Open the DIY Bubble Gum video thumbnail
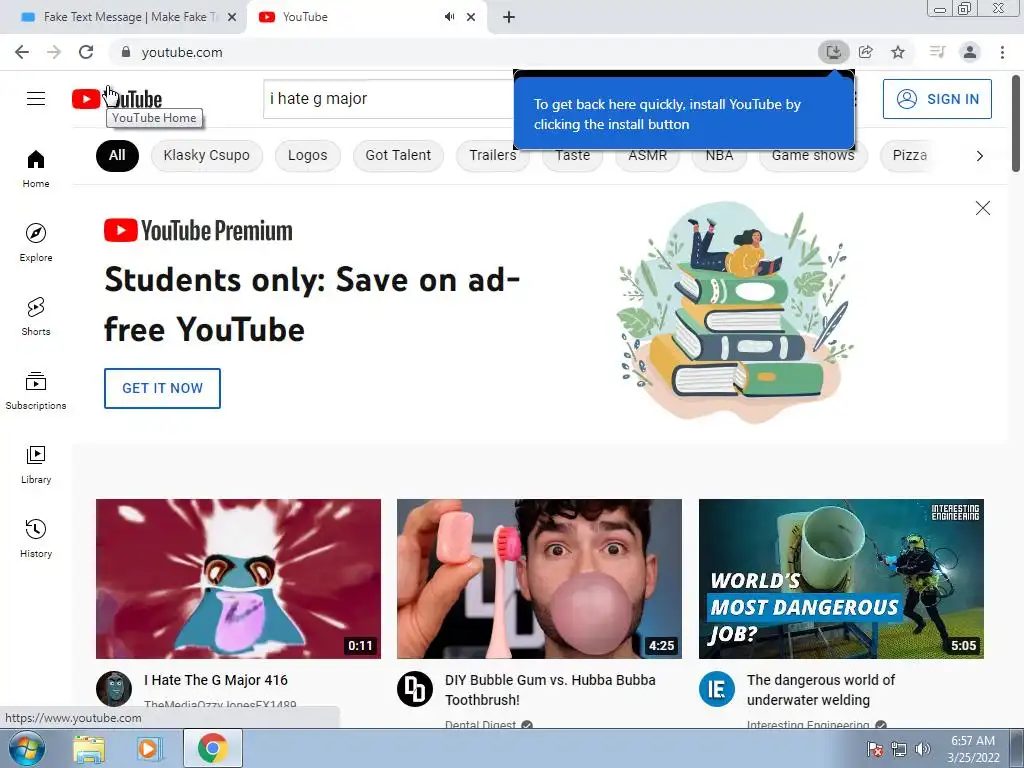The height and width of the screenshot is (768, 1024). 539,579
